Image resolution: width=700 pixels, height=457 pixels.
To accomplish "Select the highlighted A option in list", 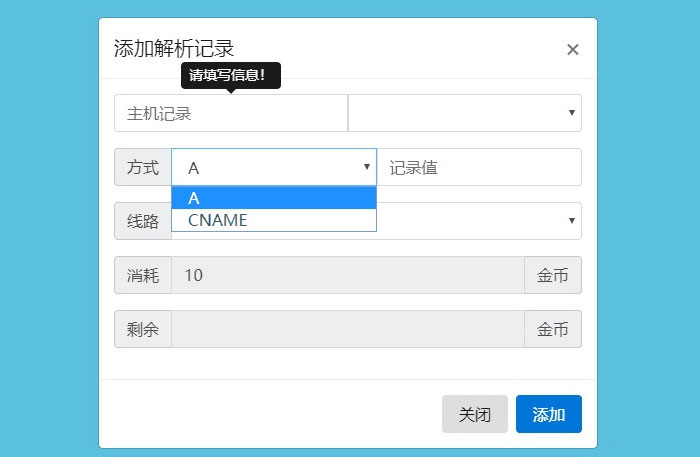I will click(273, 198).
